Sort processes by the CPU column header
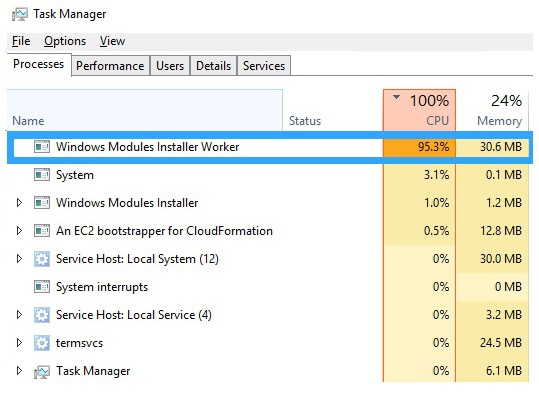The image size is (539, 394). click(x=419, y=110)
